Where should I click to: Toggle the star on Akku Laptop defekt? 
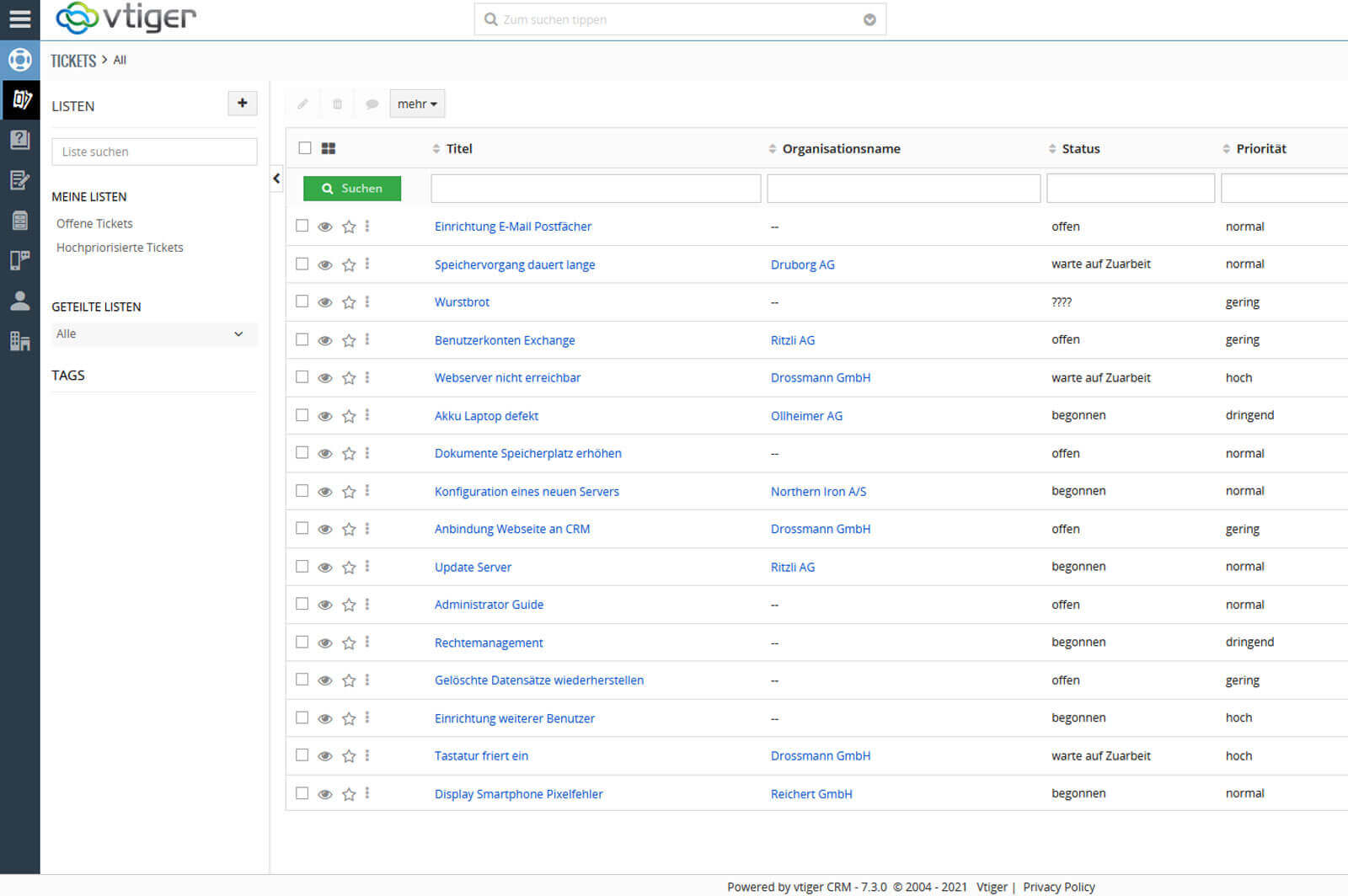(349, 415)
